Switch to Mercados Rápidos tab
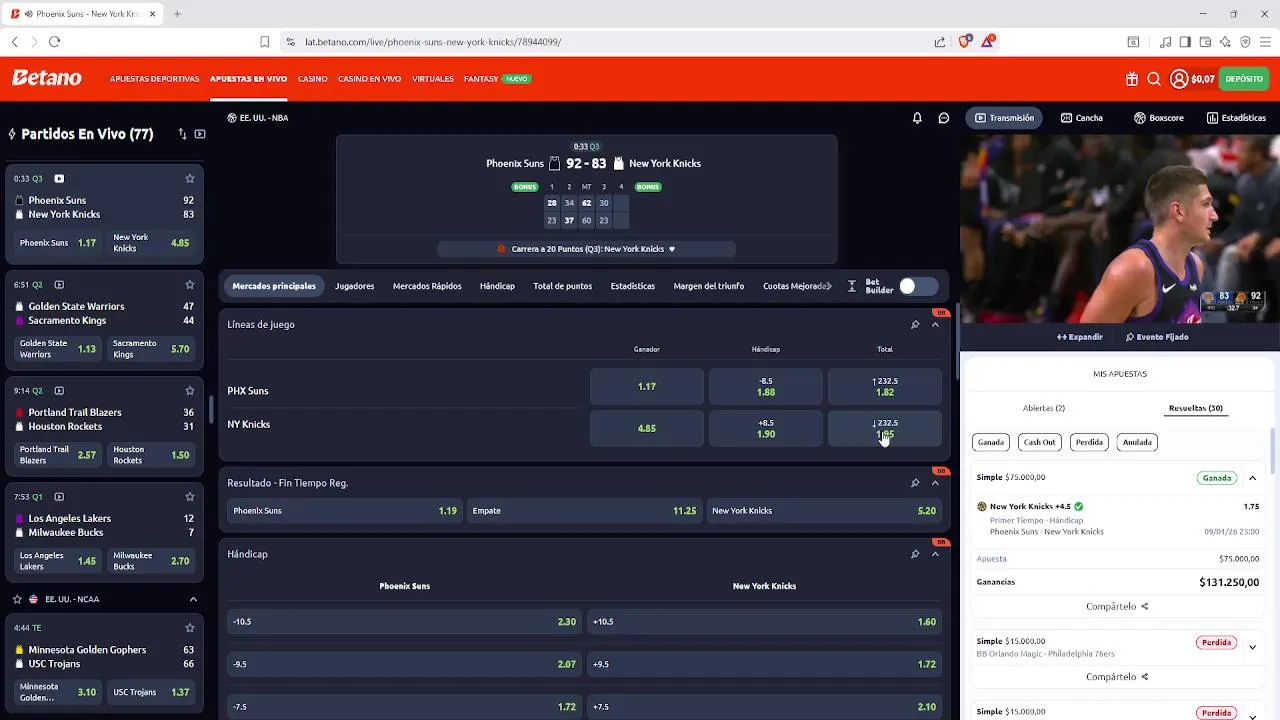The image size is (1280, 720). 427,286
